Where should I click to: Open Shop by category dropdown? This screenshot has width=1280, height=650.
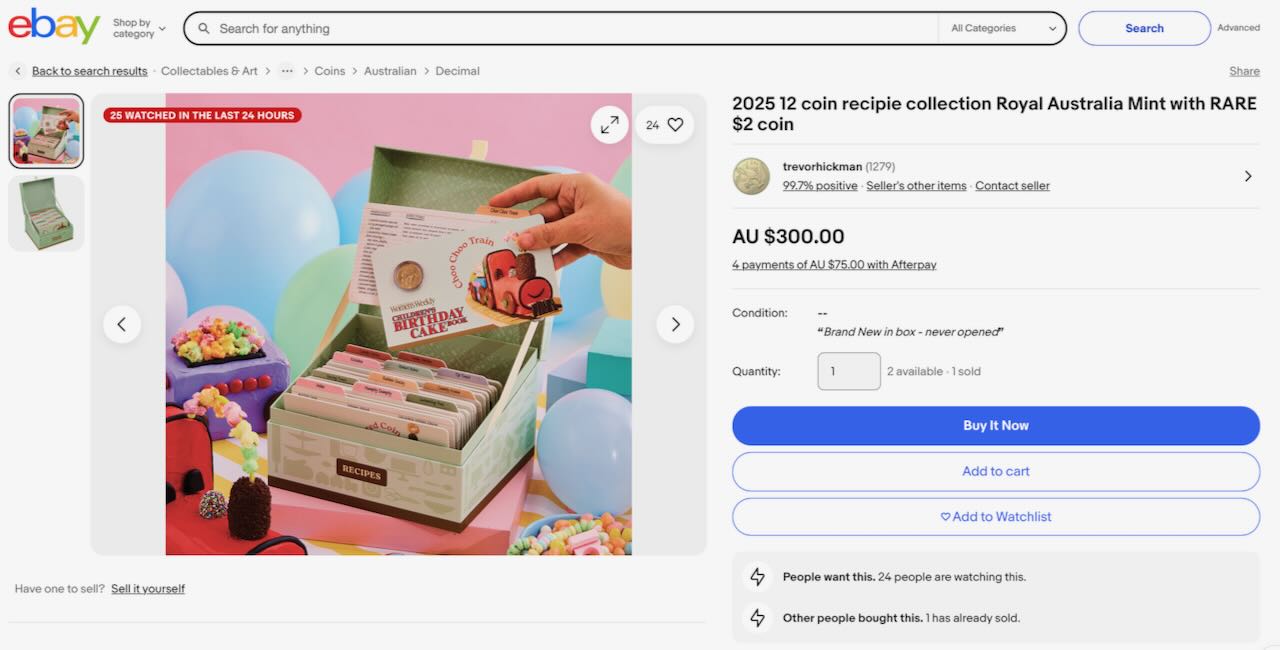coord(139,28)
